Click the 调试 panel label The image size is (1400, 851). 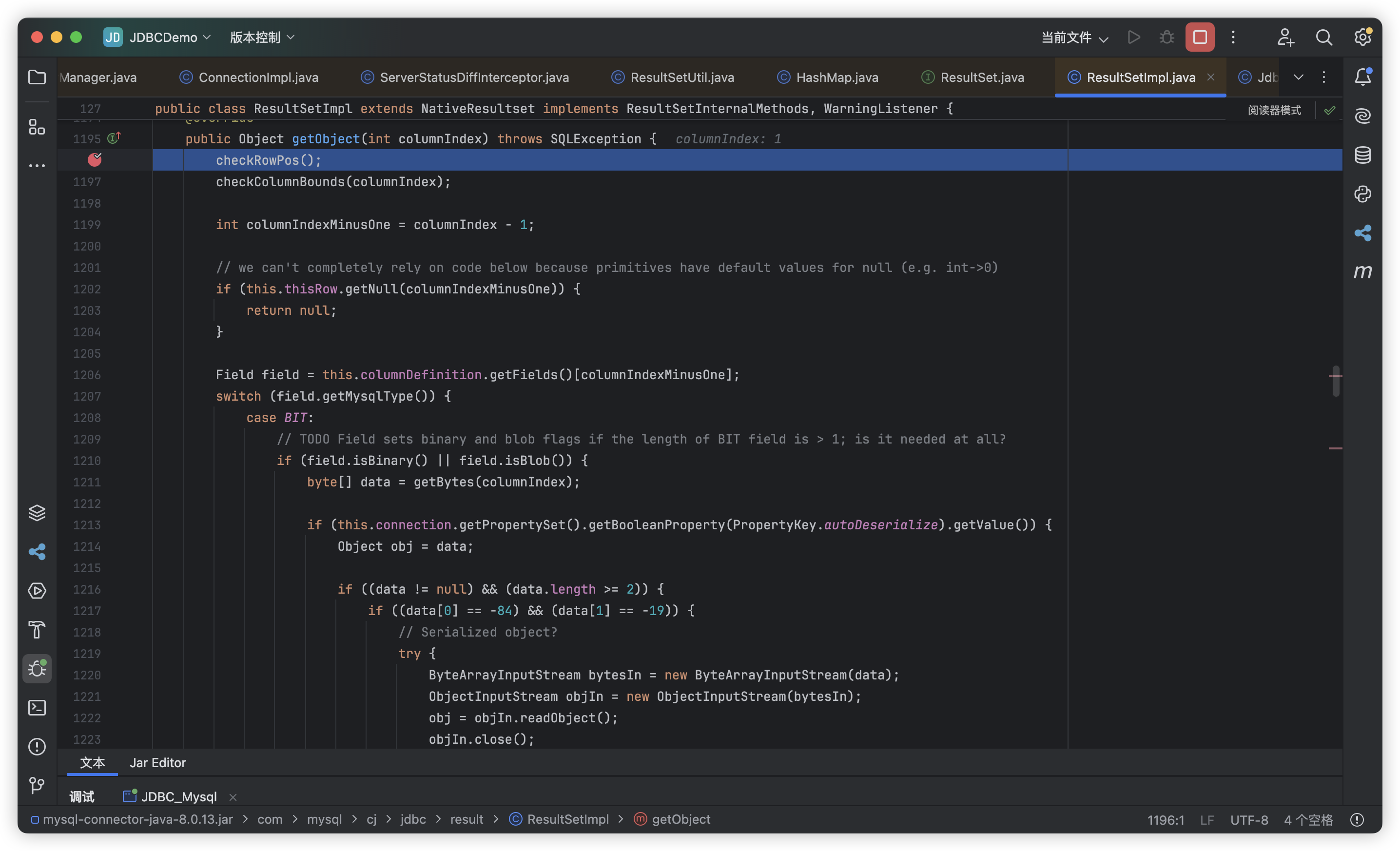pos(82,796)
